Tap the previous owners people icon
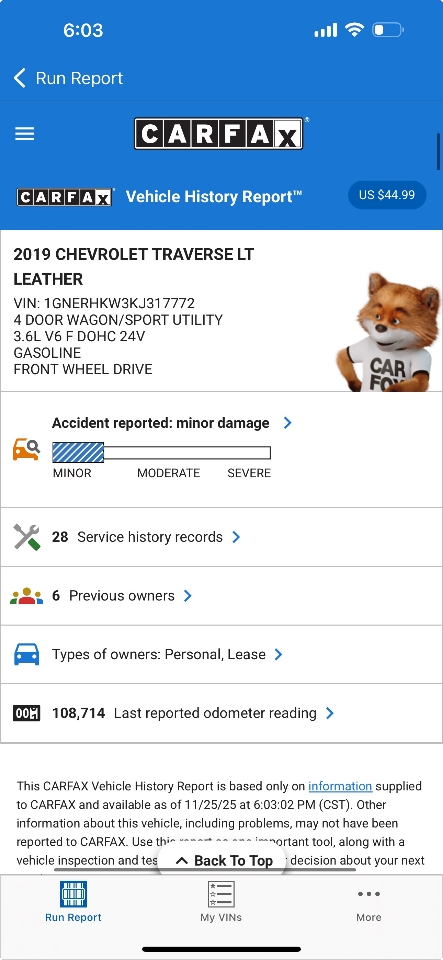This screenshot has height=960, width=443. pos(26,596)
